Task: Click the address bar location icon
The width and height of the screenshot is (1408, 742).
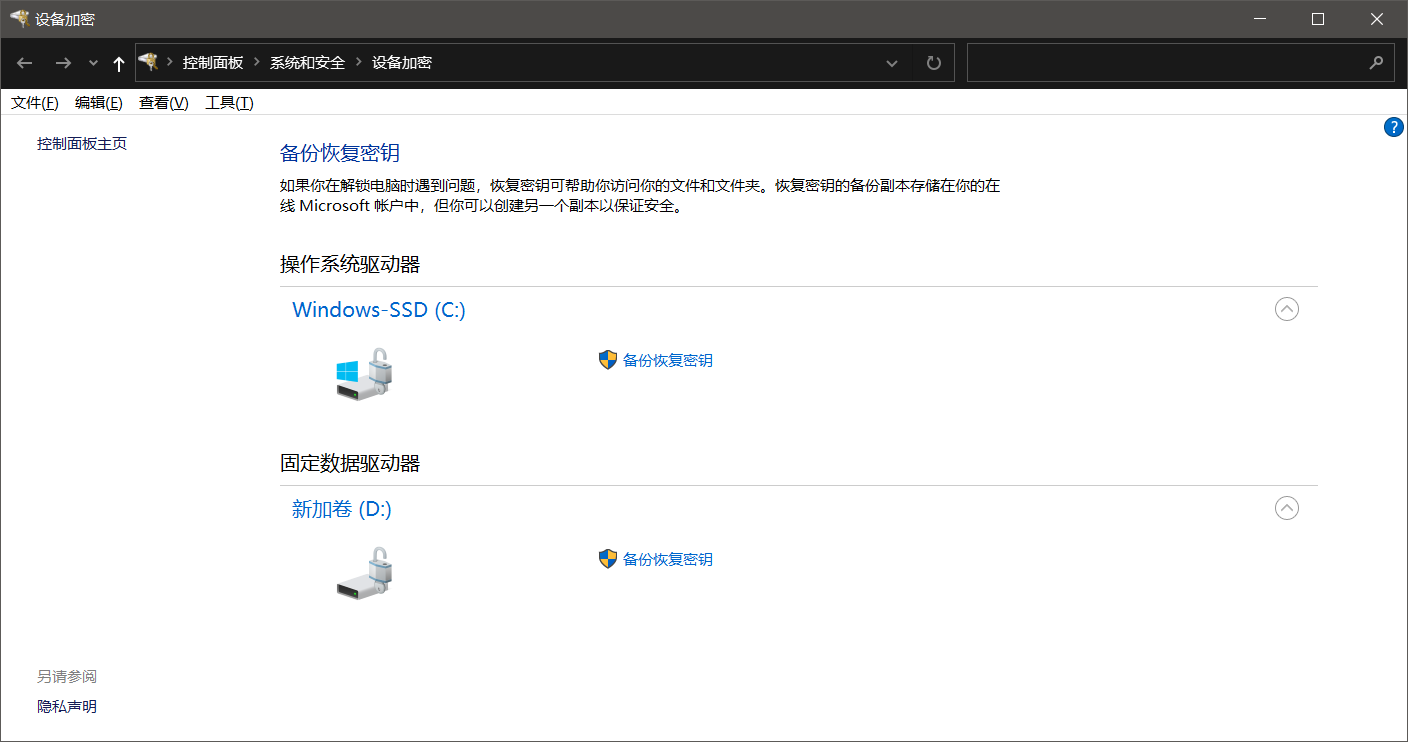Action: point(149,62)
